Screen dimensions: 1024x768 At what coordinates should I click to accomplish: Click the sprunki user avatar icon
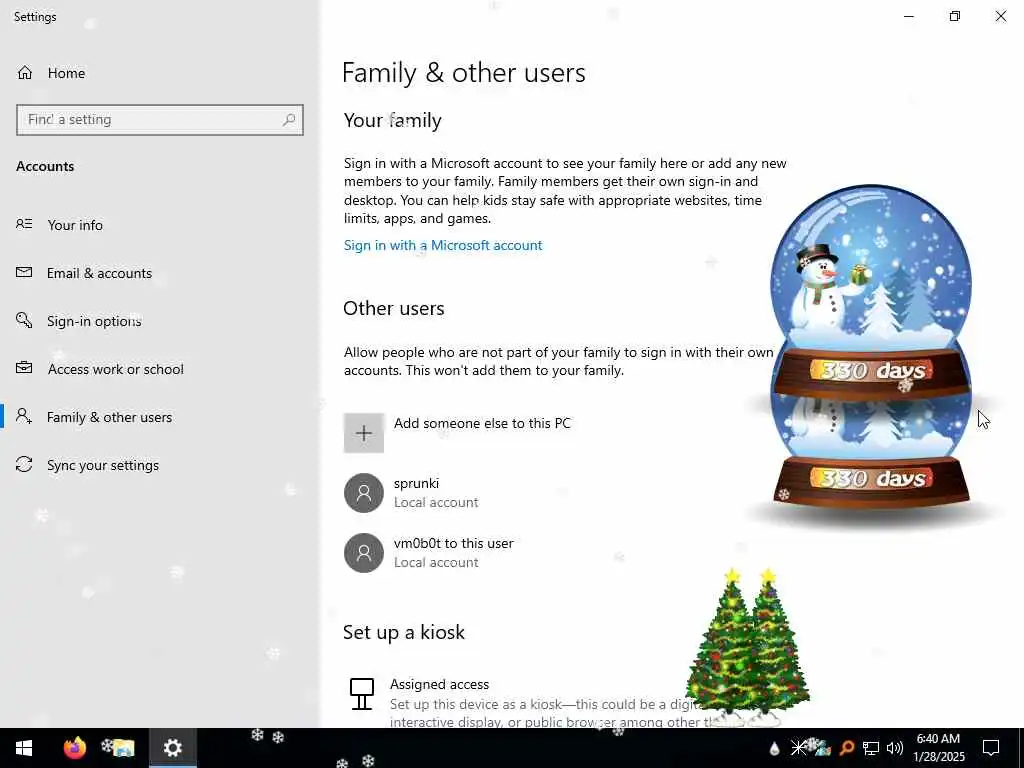(x=364, y=492)
